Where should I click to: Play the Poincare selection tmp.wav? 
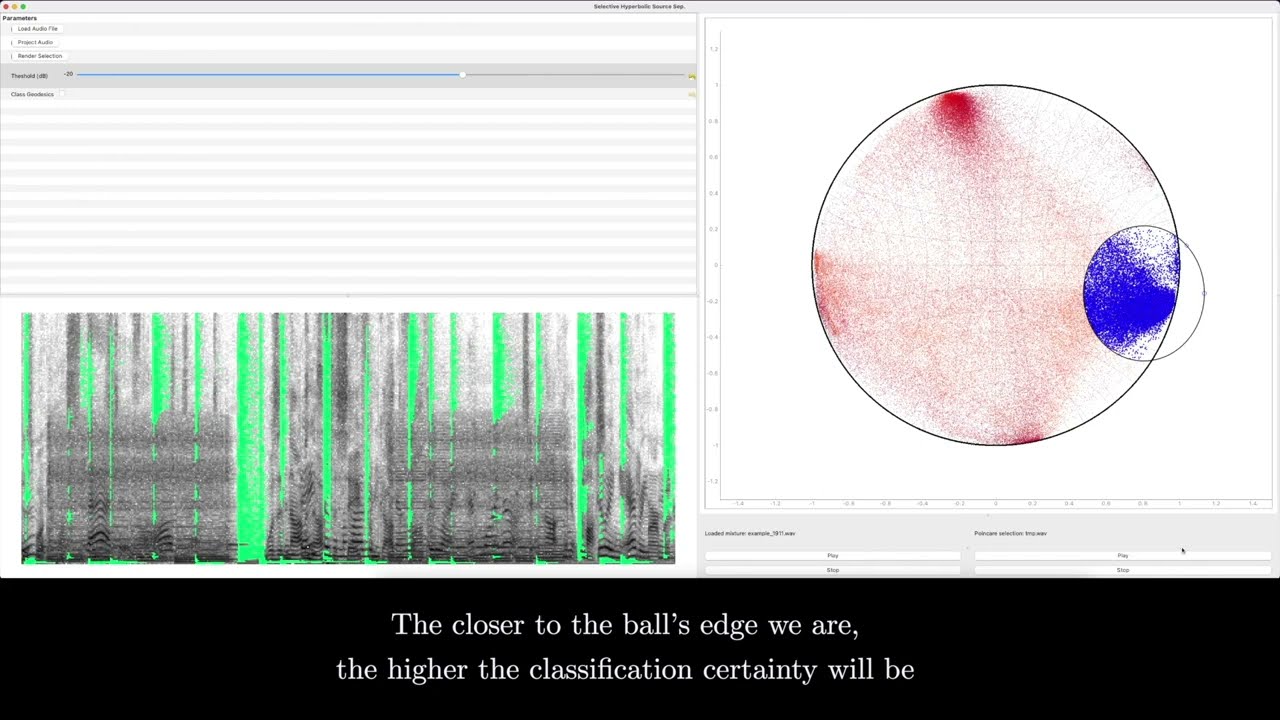point(1122,555)
